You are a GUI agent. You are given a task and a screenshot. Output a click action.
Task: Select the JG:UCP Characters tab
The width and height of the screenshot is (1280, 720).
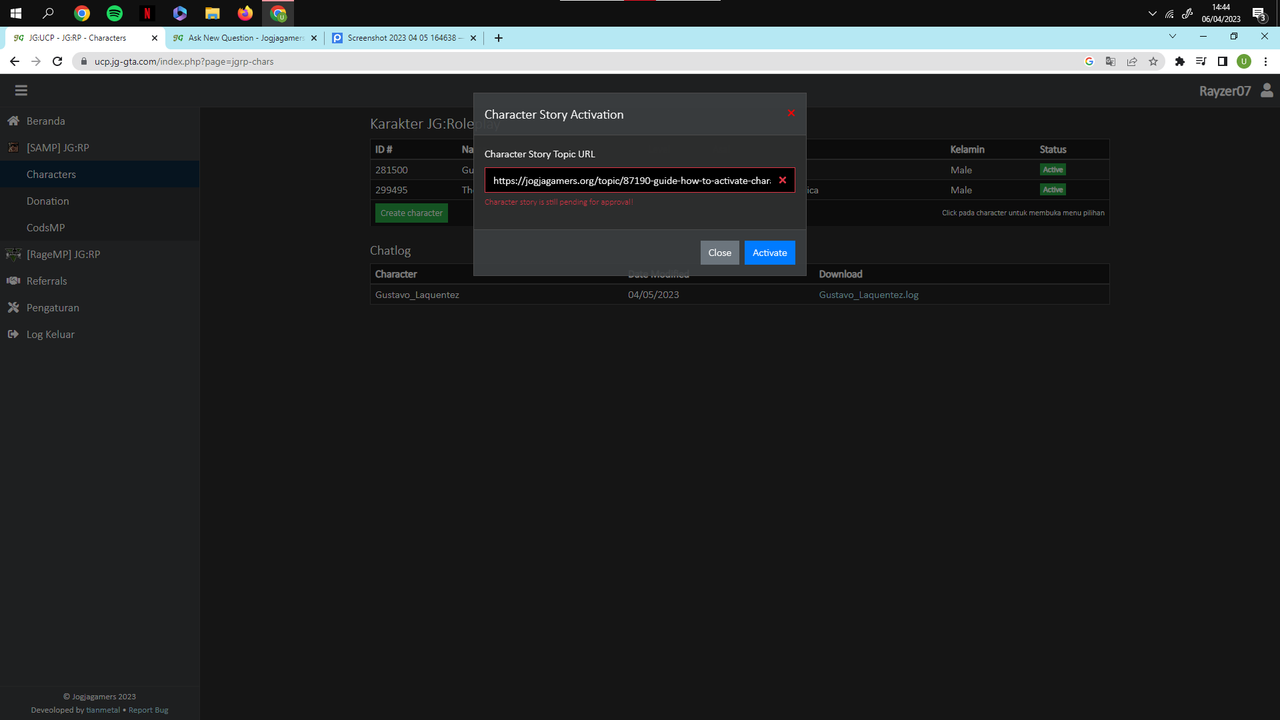84,38
